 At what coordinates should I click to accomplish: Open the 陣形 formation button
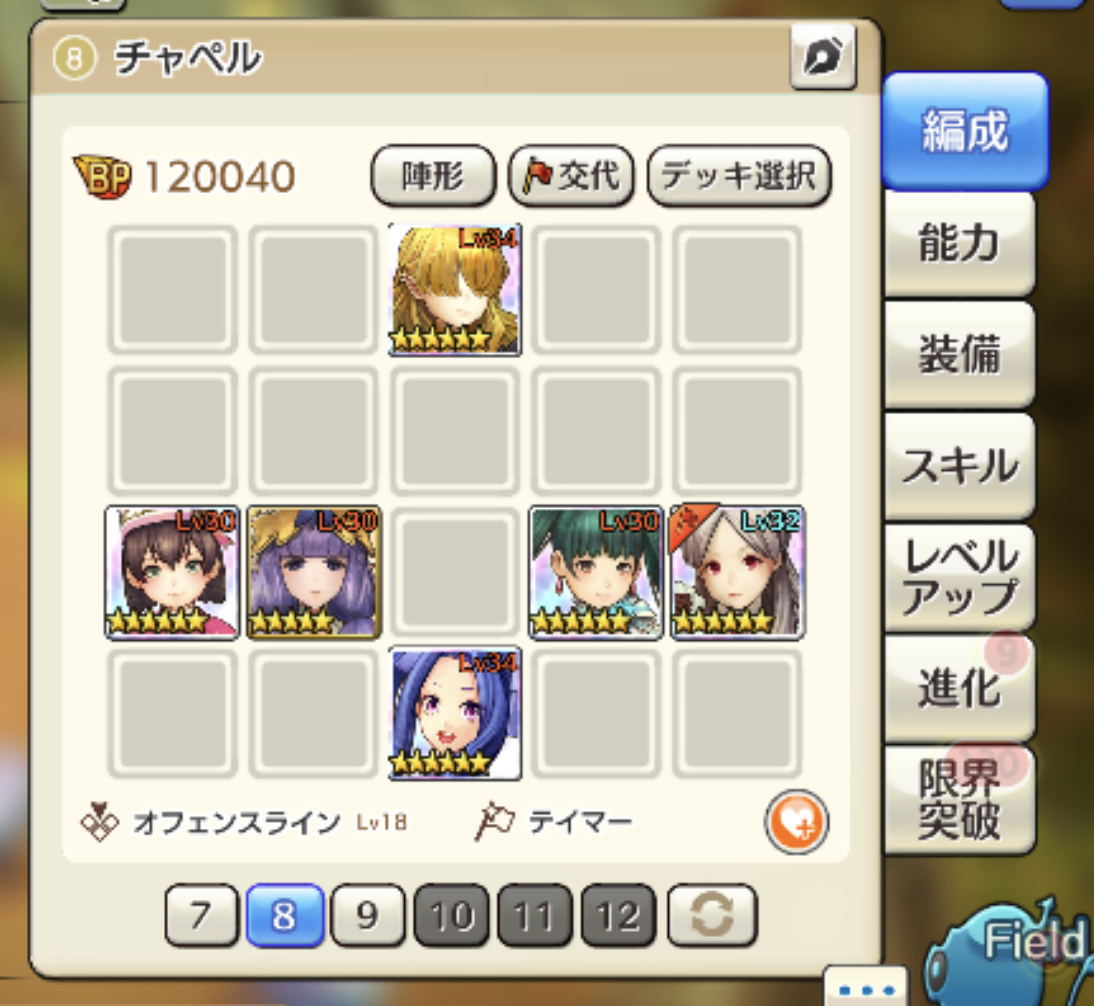click(433, 175)
